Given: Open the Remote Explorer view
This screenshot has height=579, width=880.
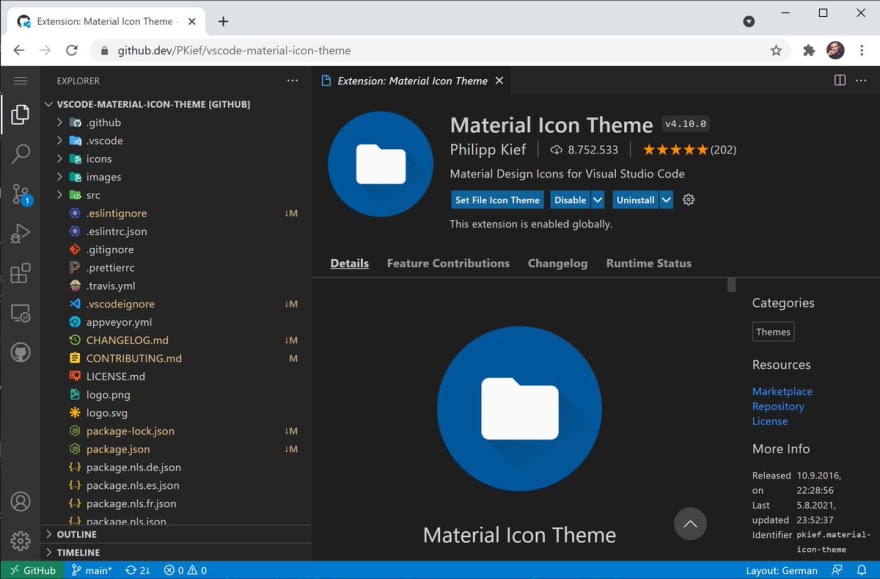Looking at the screenshot, I should click(20, 313).
